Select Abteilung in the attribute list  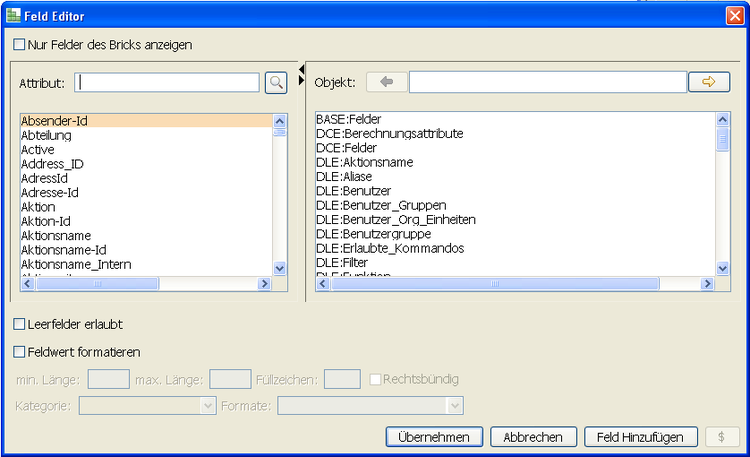(46, 135)
